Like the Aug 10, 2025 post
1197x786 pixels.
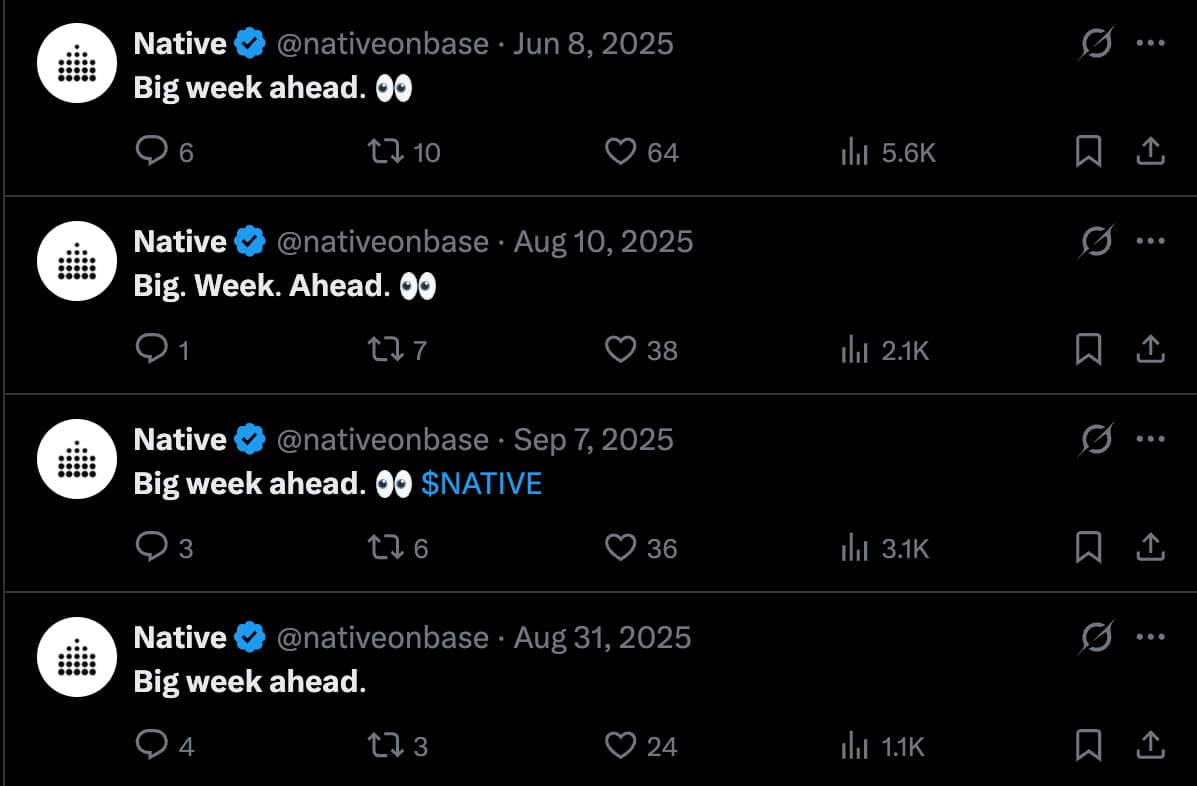pos(621,350)
